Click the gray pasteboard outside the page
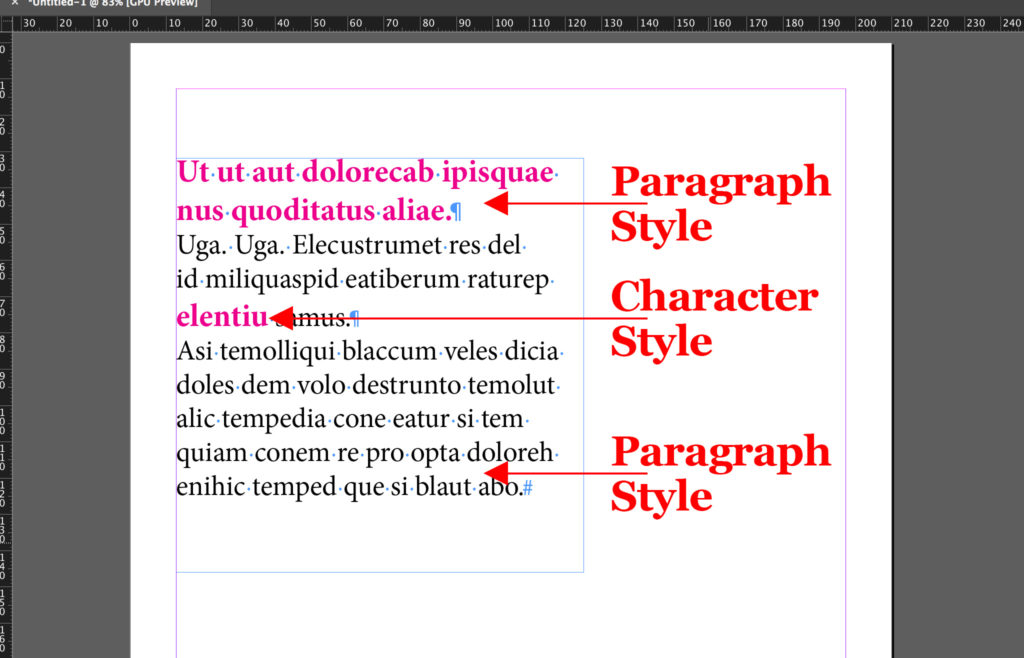This screenshot has width=1024, height=658. tap(960, 400)
